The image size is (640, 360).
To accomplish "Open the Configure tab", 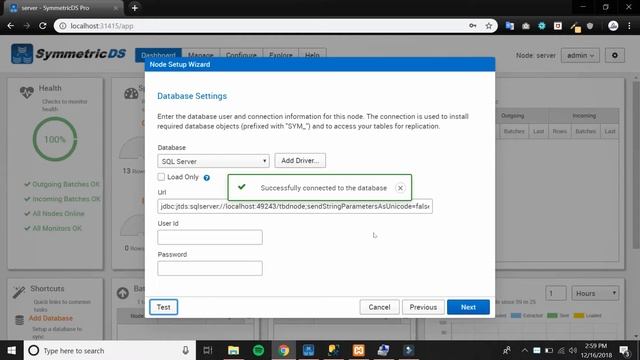I will pos(241,54).
